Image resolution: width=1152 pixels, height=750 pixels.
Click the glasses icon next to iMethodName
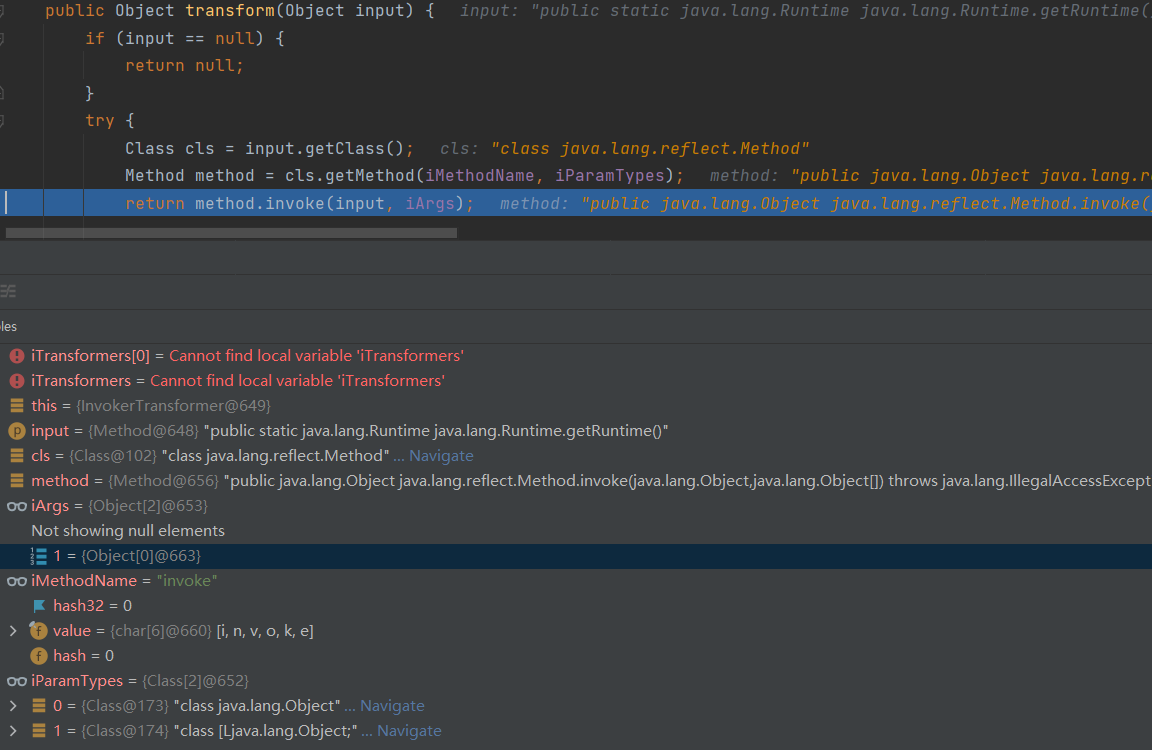pos(16,581)
